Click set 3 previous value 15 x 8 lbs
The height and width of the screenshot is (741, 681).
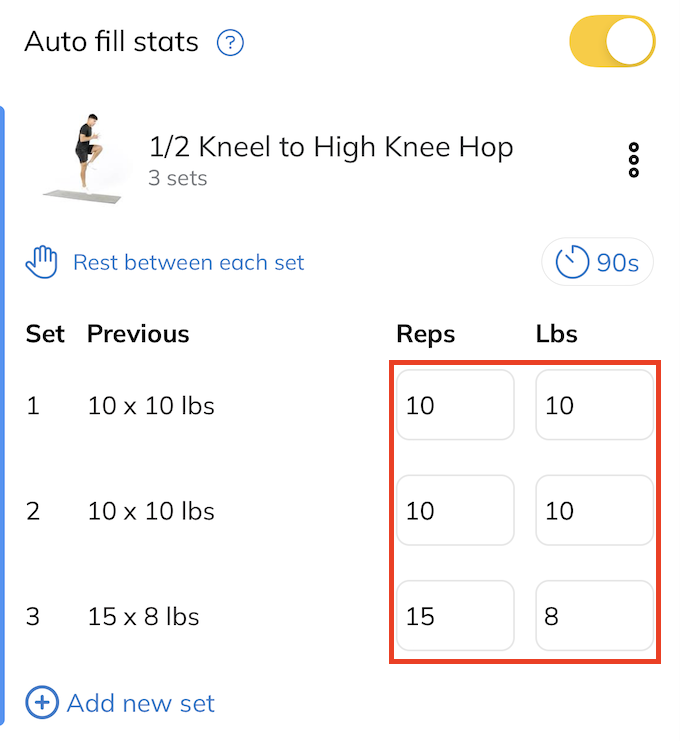[x=143, y=616]
